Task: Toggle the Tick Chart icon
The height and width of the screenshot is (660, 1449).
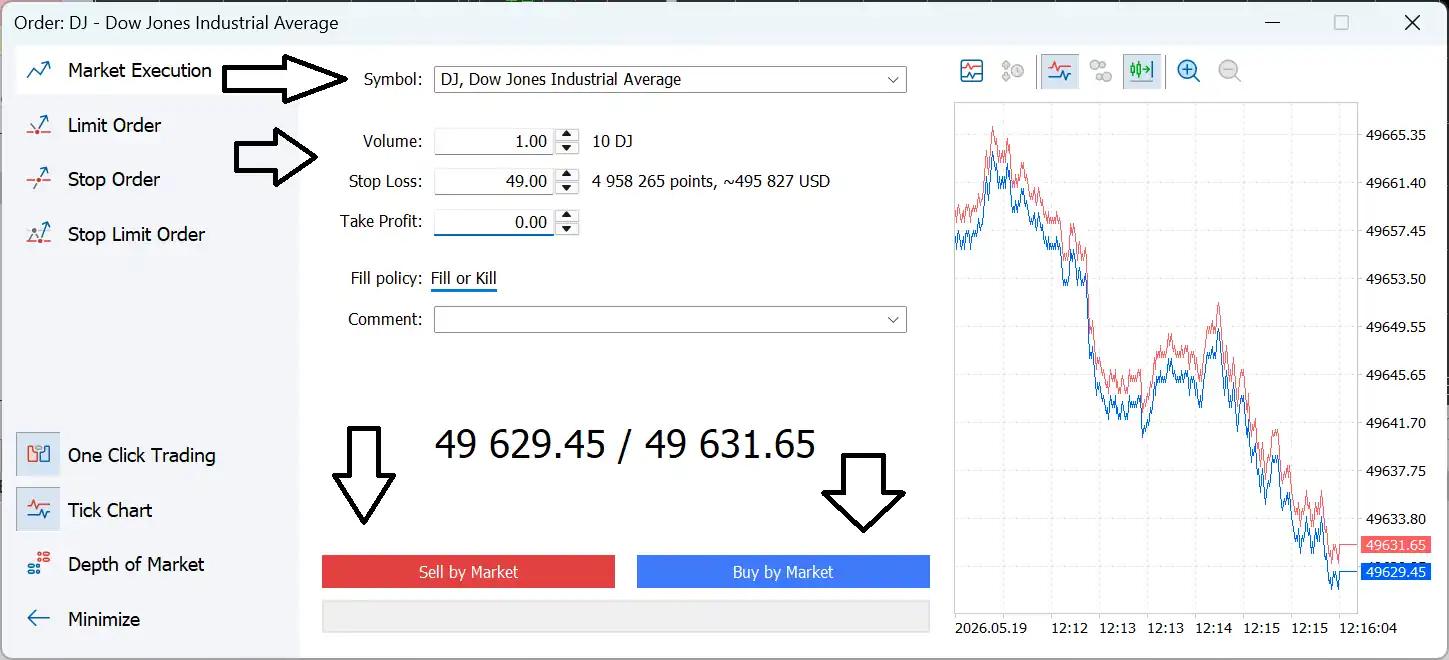Action: point(38,510)
